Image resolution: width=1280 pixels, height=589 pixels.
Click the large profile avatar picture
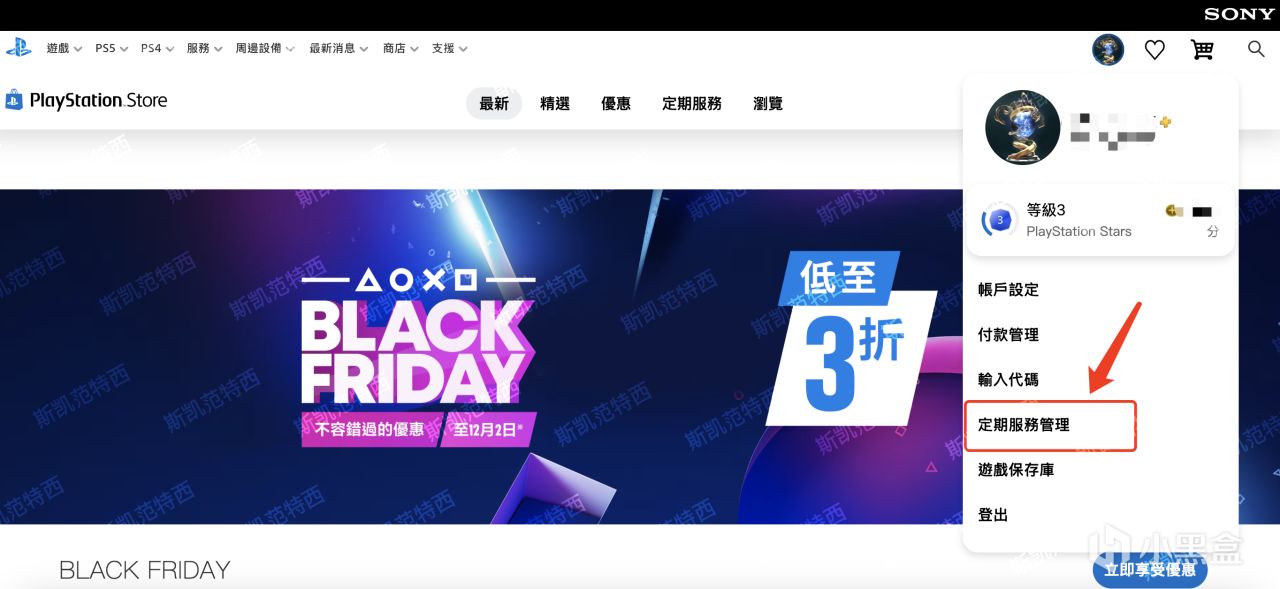[x=1022, y=127]
